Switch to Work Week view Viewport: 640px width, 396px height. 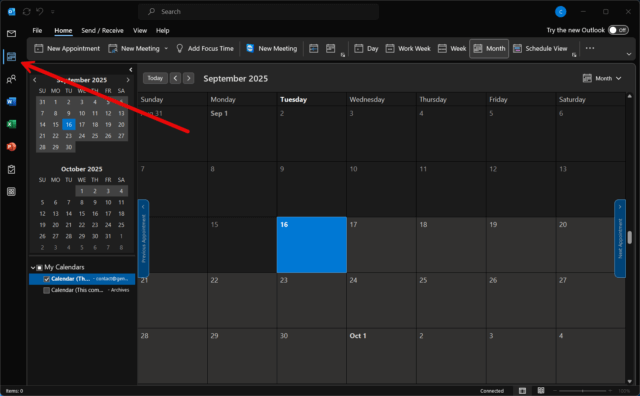408,49
